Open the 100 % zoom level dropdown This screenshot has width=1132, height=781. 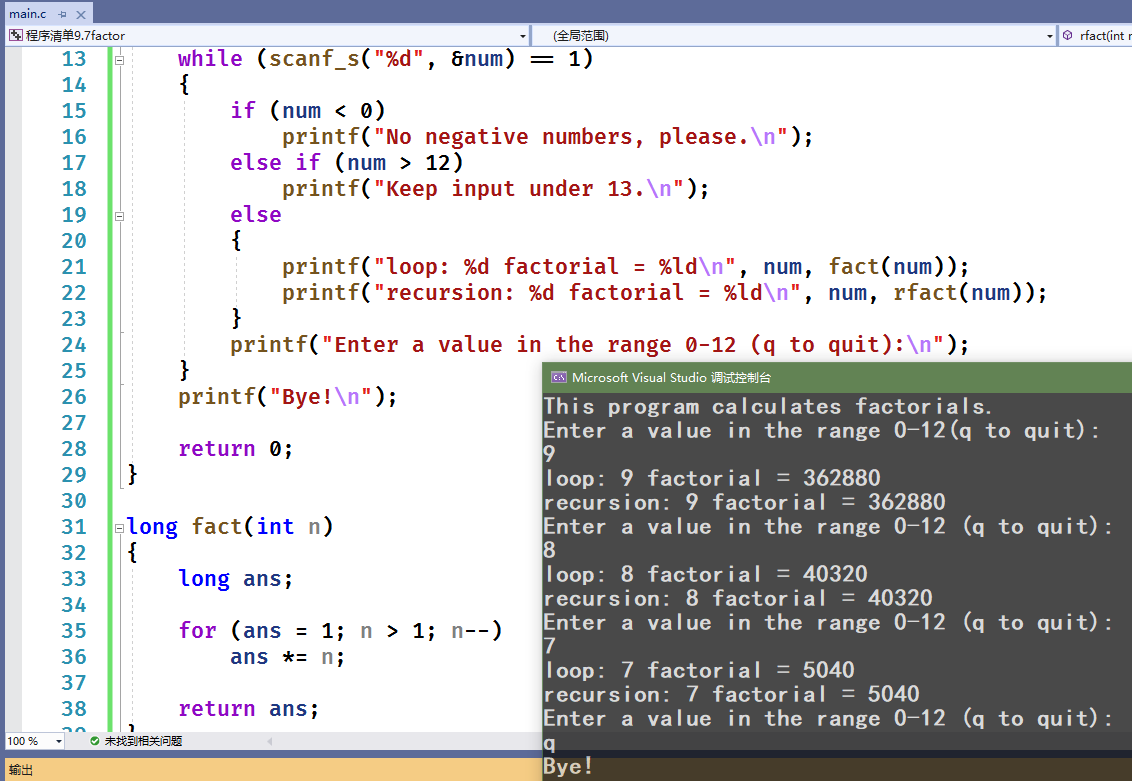point(35,741)
